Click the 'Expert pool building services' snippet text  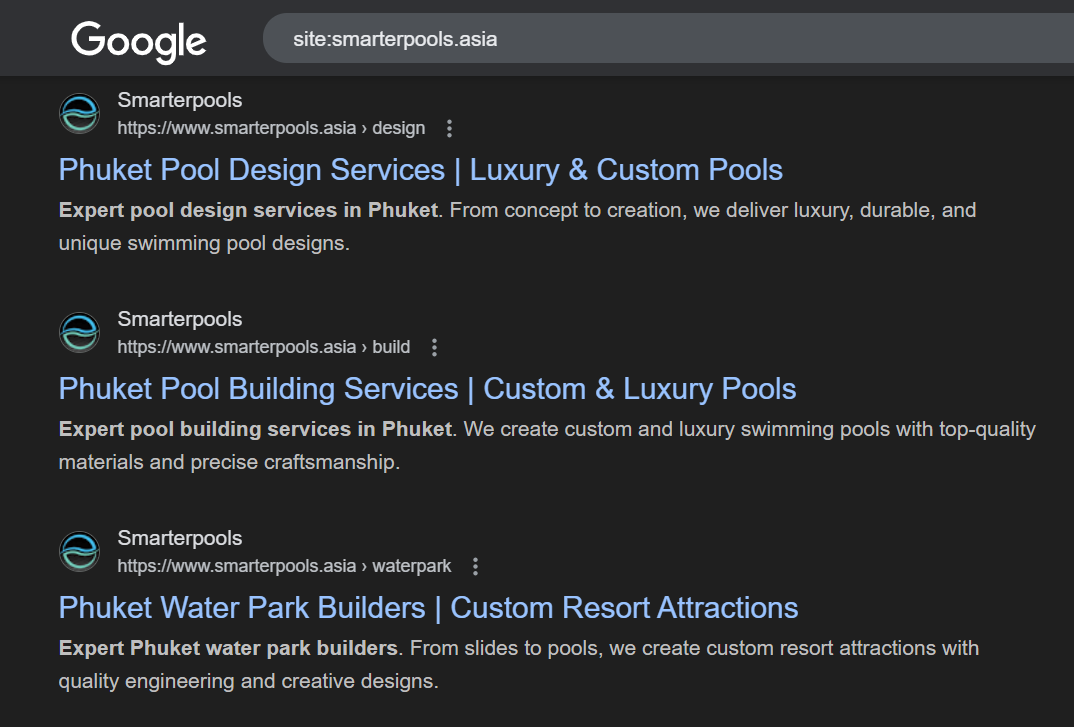click(255, 429)
